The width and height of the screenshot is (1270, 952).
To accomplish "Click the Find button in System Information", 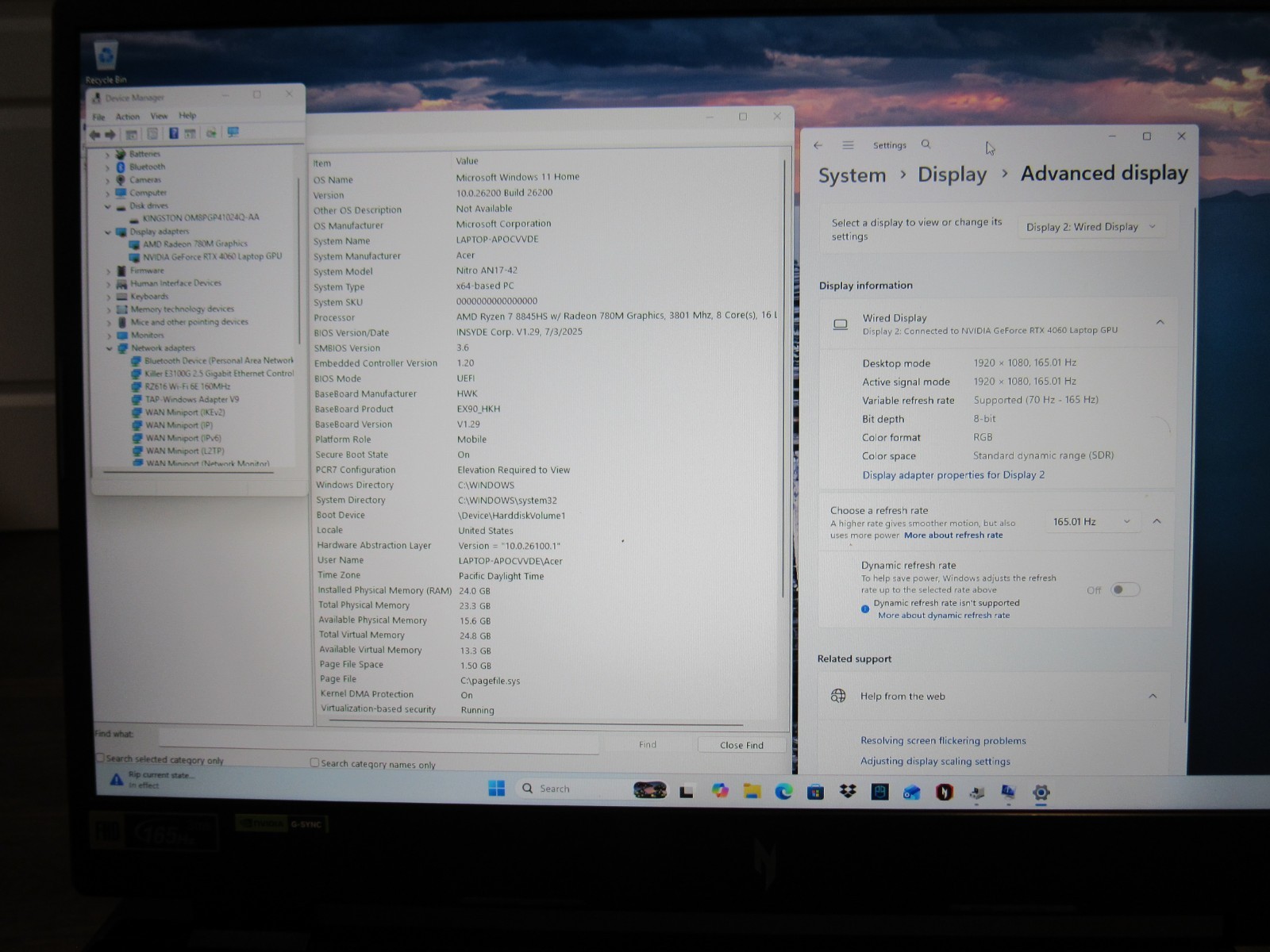I will [648, 744].
